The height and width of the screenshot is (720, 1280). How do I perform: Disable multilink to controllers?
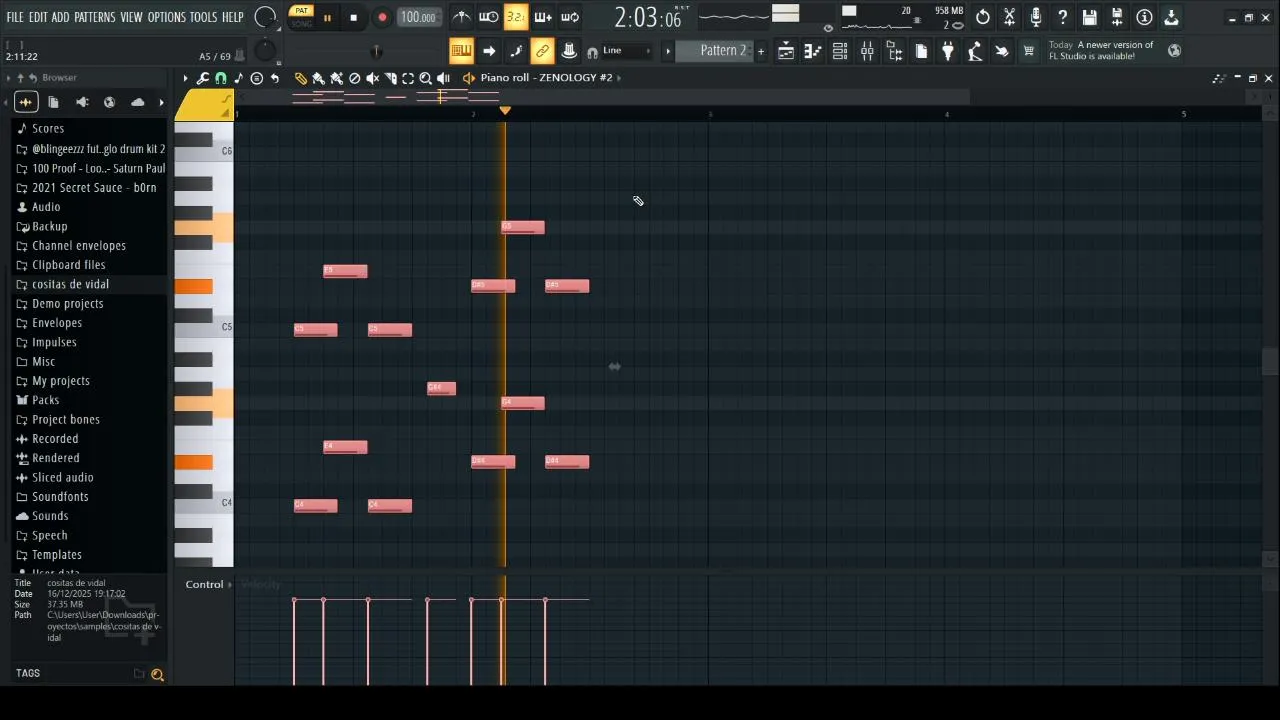[x=542, y=51]
